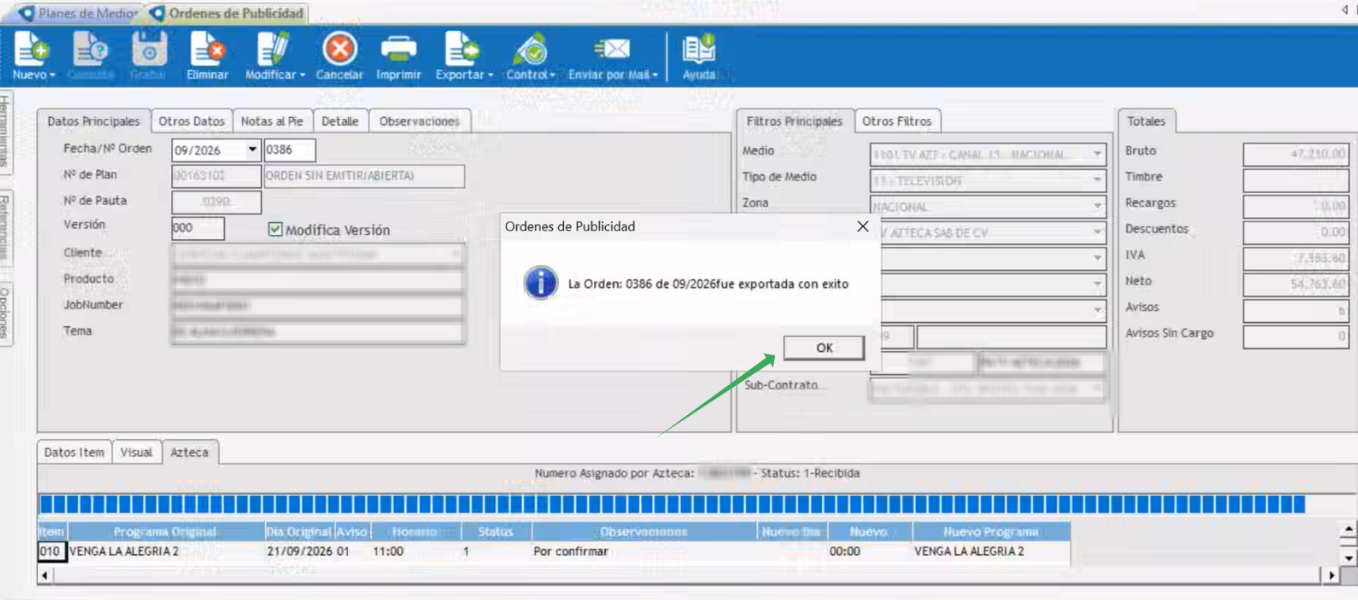Click the Enviar por Mail icon

pos(612,49)
